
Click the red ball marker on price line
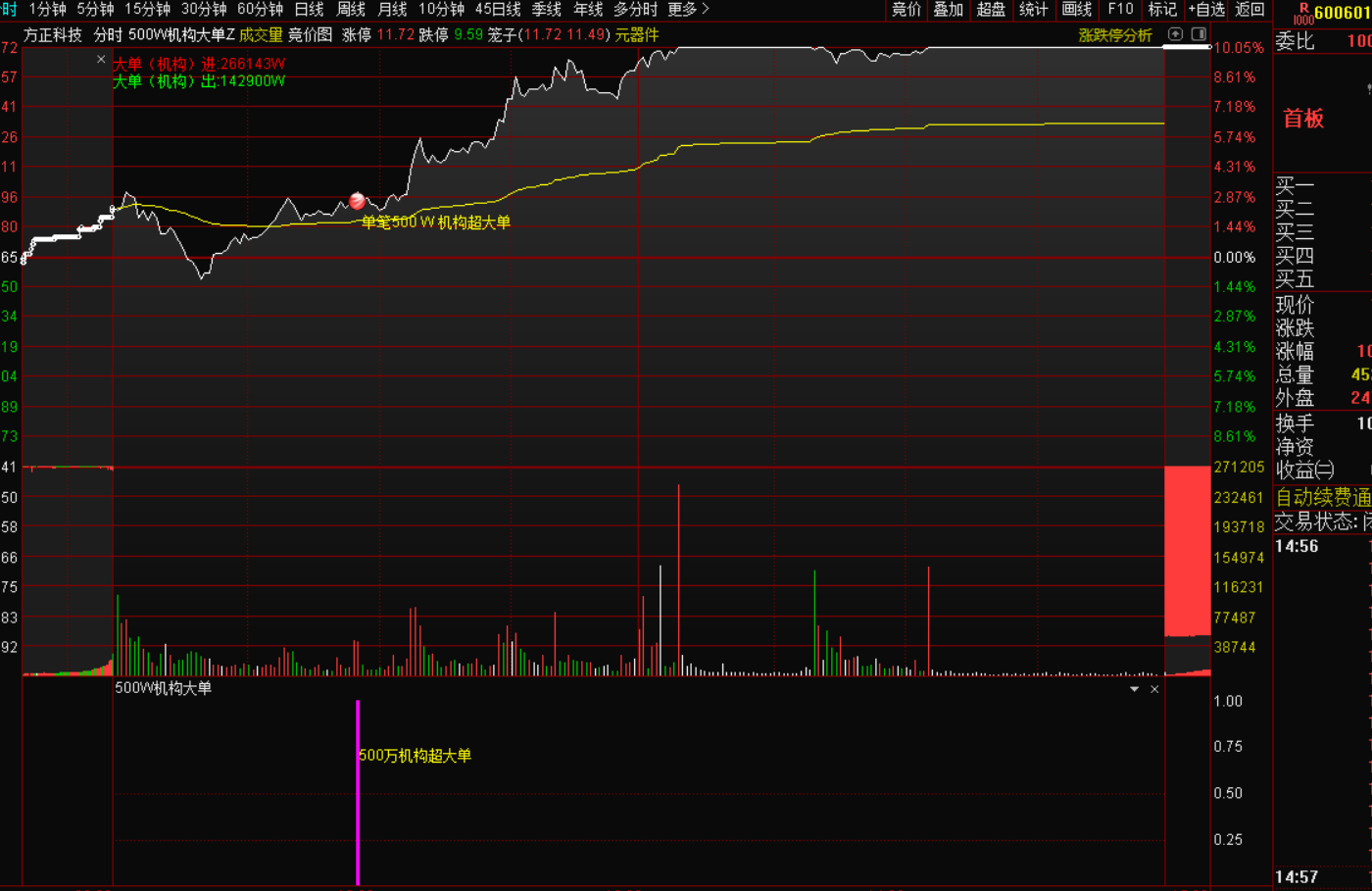pyautogui.click(x=357, y=201)
